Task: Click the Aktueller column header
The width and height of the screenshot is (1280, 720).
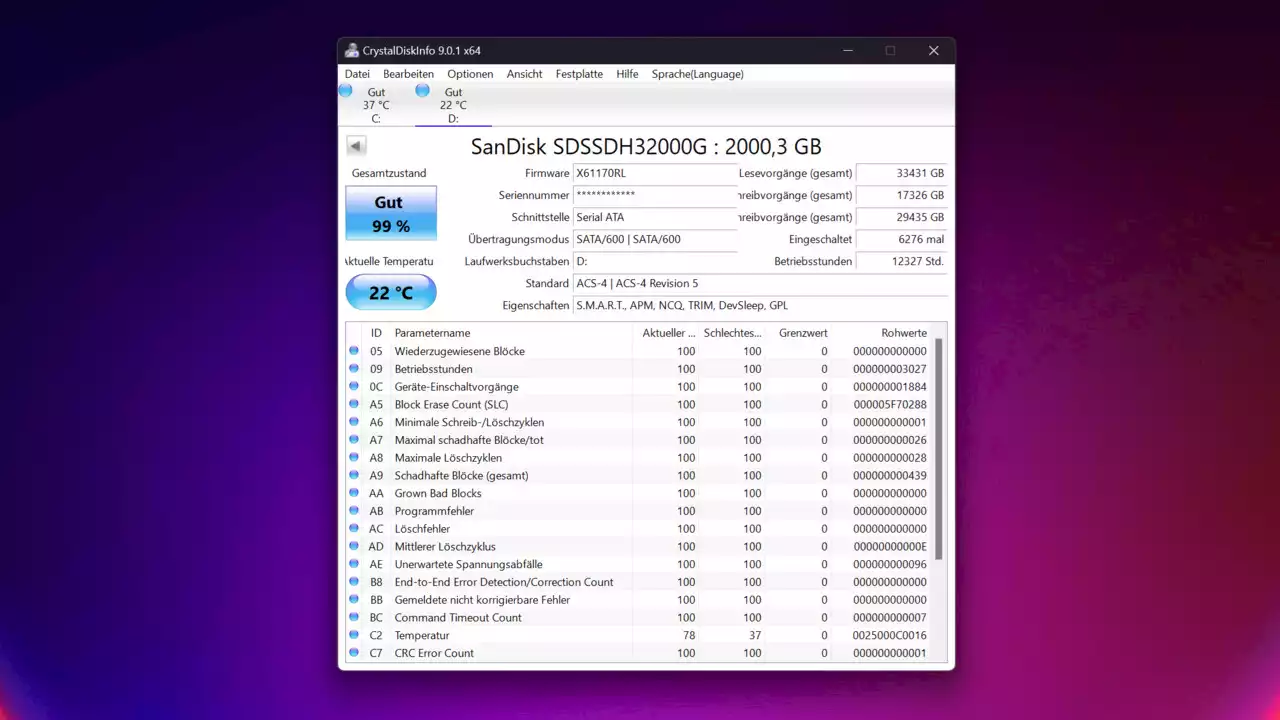Action: coord(667,333)
